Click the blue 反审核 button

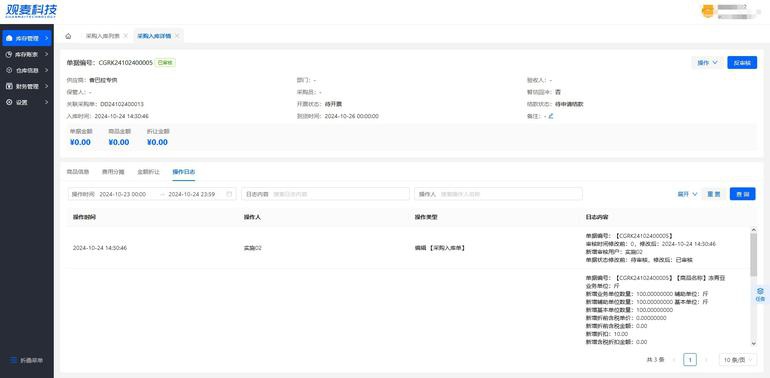(742, 63)
